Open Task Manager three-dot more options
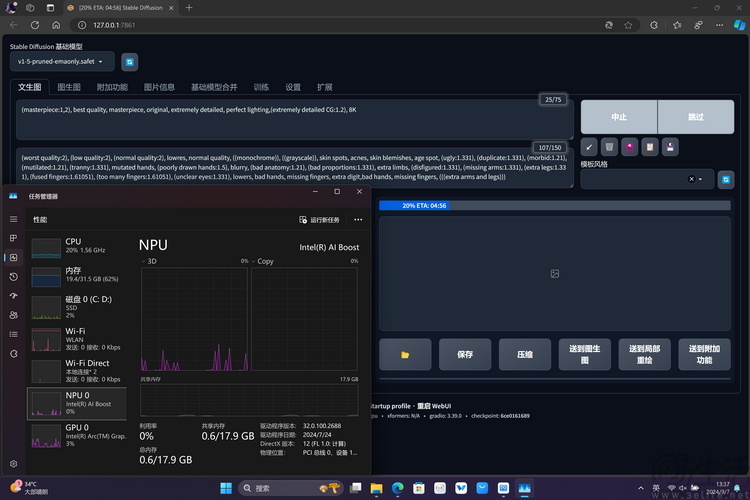The height and width of the screenshot is (500, 750). (x=358, y=219)
